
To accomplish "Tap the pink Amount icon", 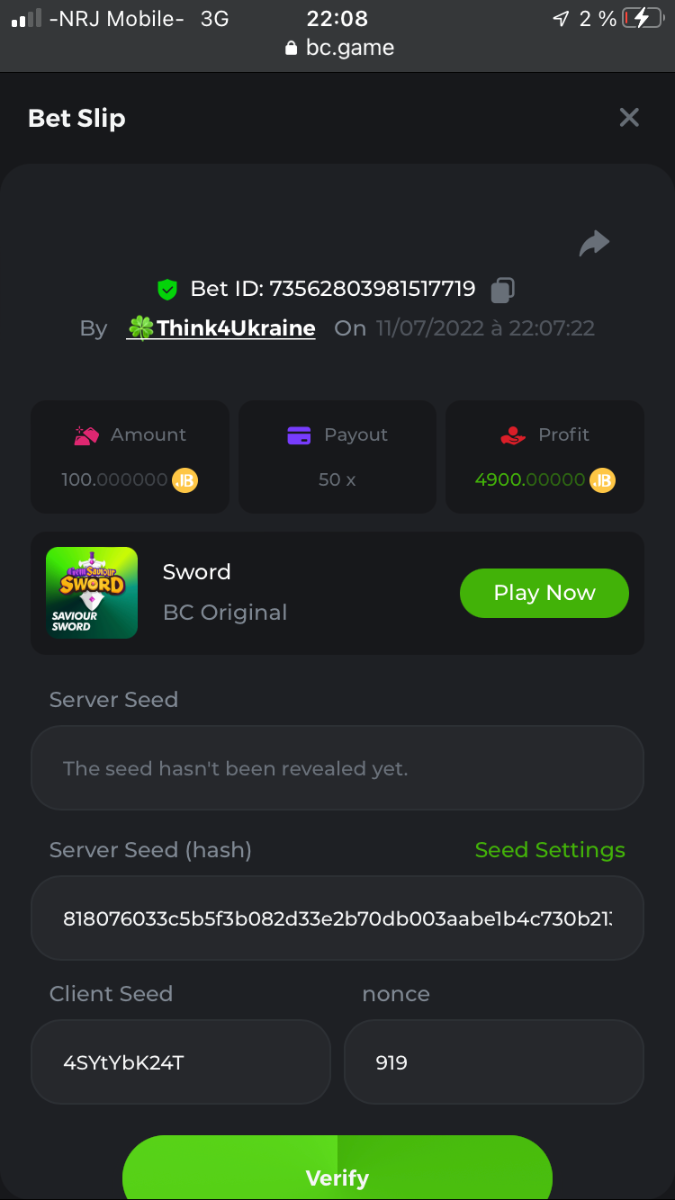I will click(86, 435).
